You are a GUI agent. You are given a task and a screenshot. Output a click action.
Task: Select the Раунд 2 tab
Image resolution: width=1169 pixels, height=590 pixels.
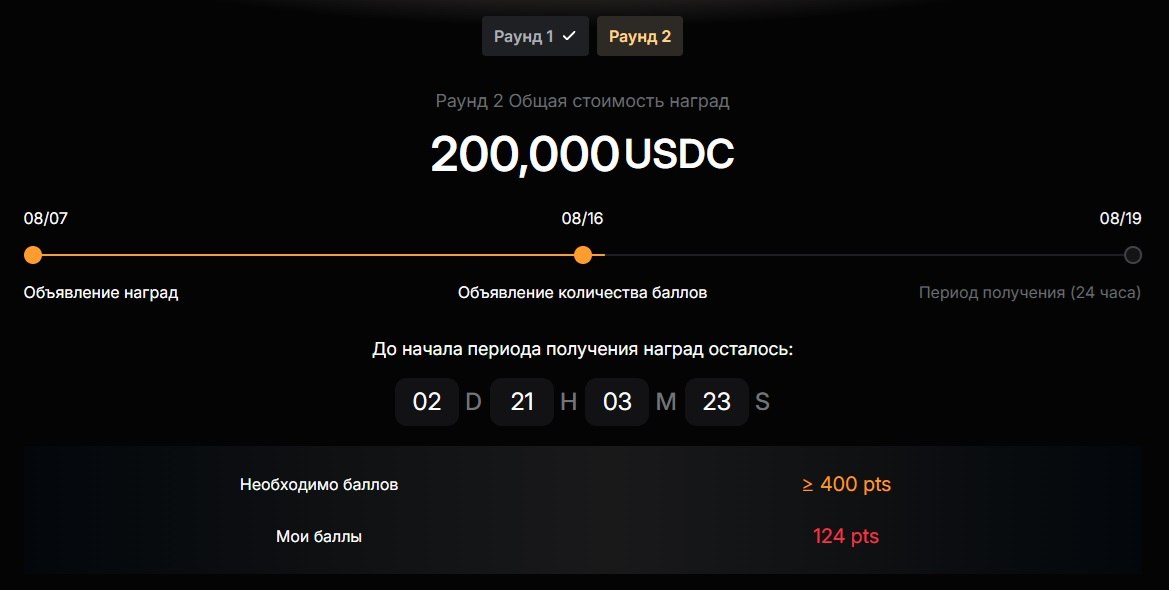640,37
